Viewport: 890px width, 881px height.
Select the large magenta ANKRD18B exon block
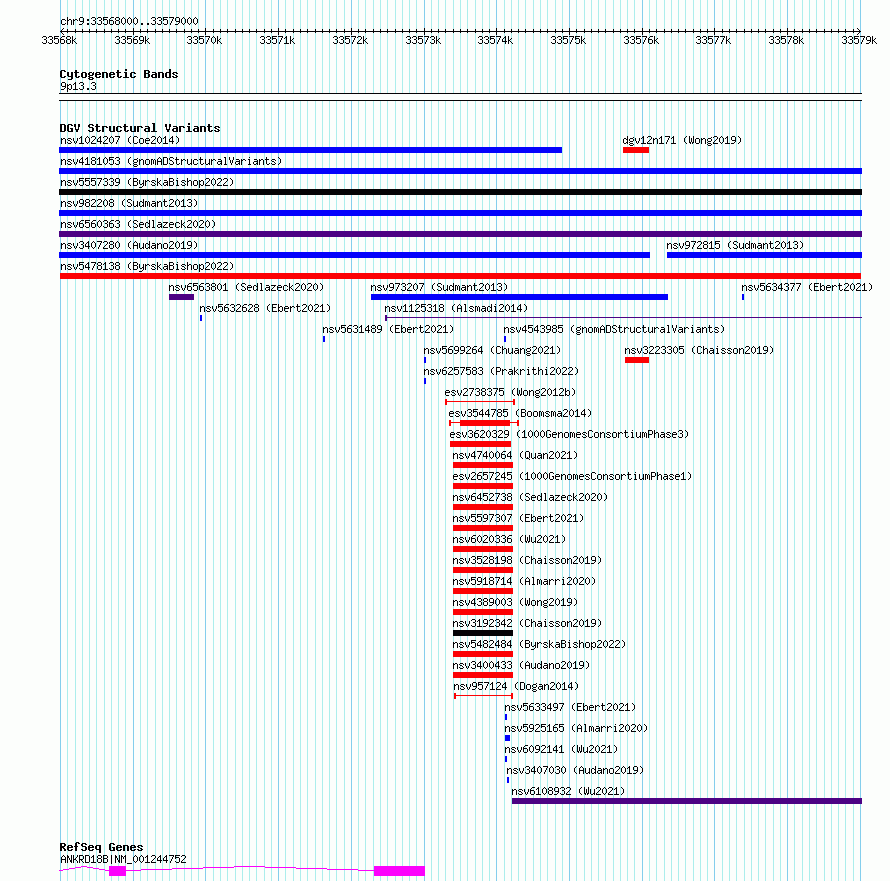coord(399,871)
